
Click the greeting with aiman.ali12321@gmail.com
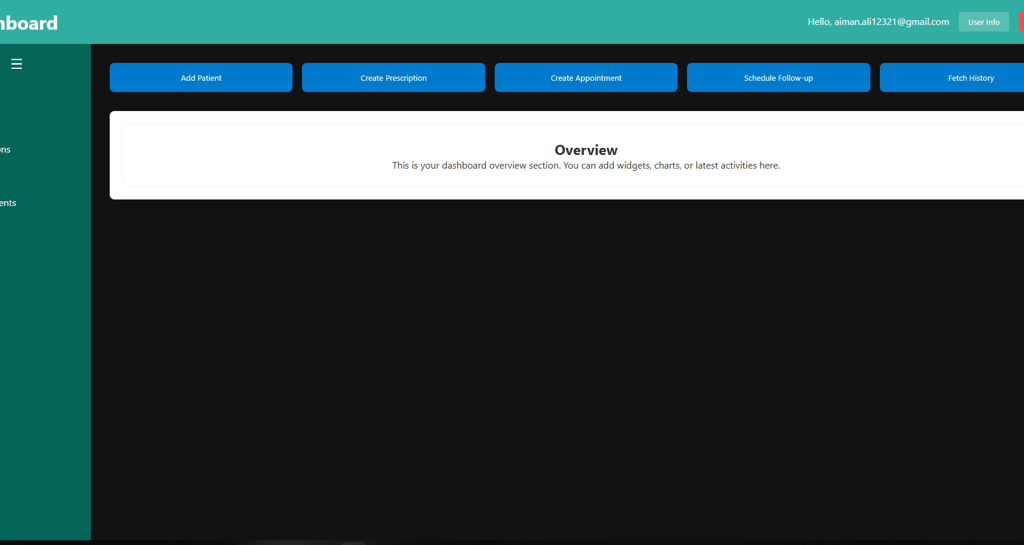[x=878, y=22]
